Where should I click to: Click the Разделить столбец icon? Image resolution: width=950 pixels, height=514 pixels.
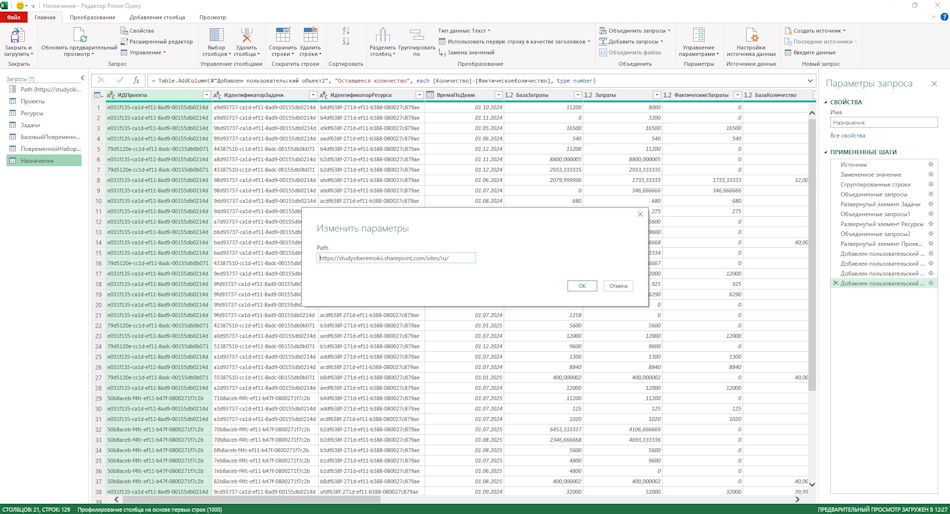tap(382, 35)
